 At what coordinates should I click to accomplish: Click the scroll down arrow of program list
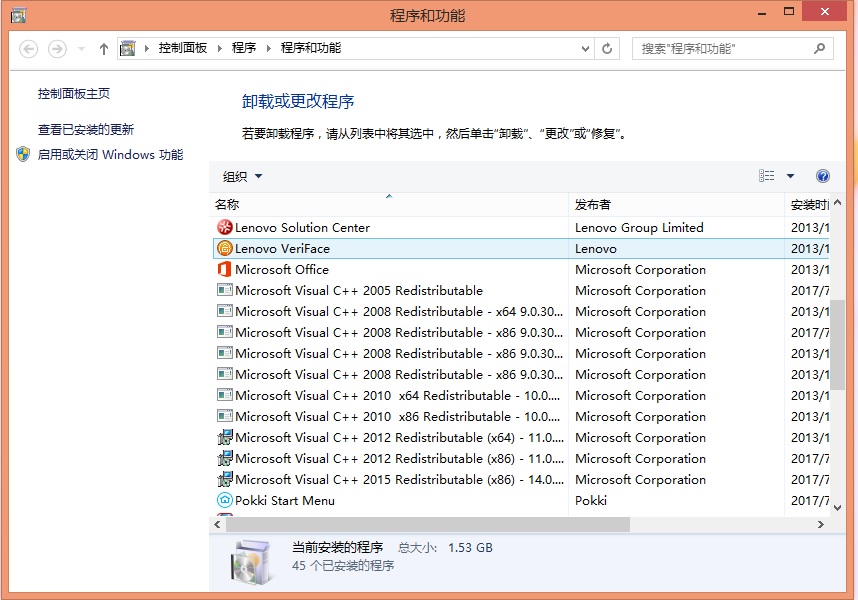(x=837, y=508)
